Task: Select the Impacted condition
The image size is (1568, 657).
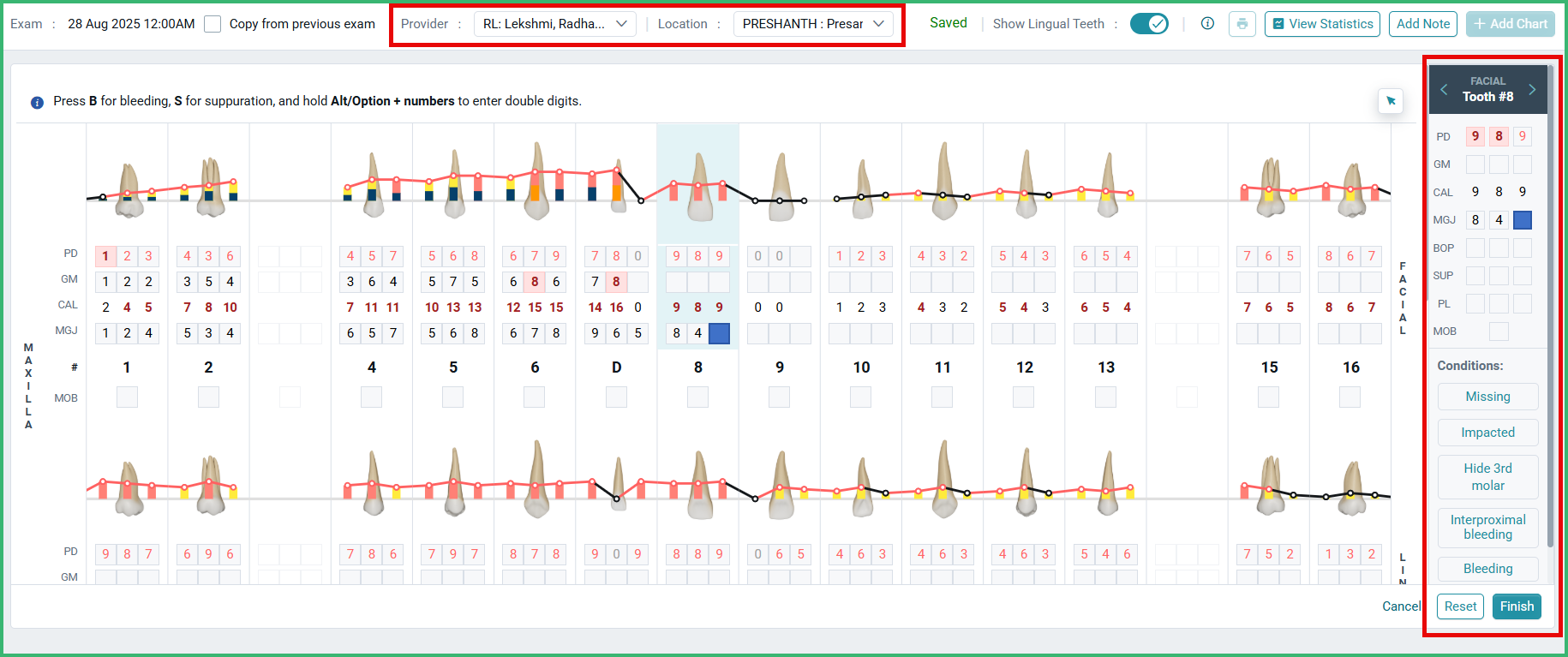Action: pos(1488,433)
